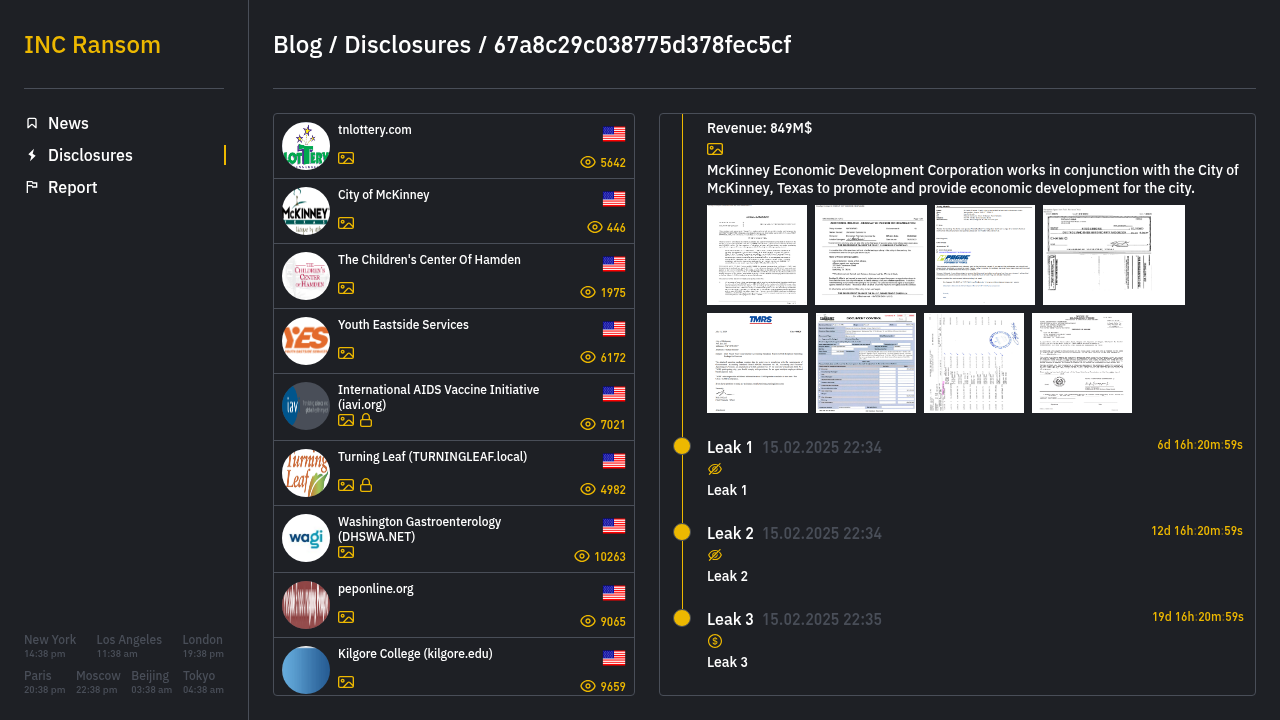1280x720 pixels.
Task: Click the peponline.org avatar
Action: [x=306, y=605]
